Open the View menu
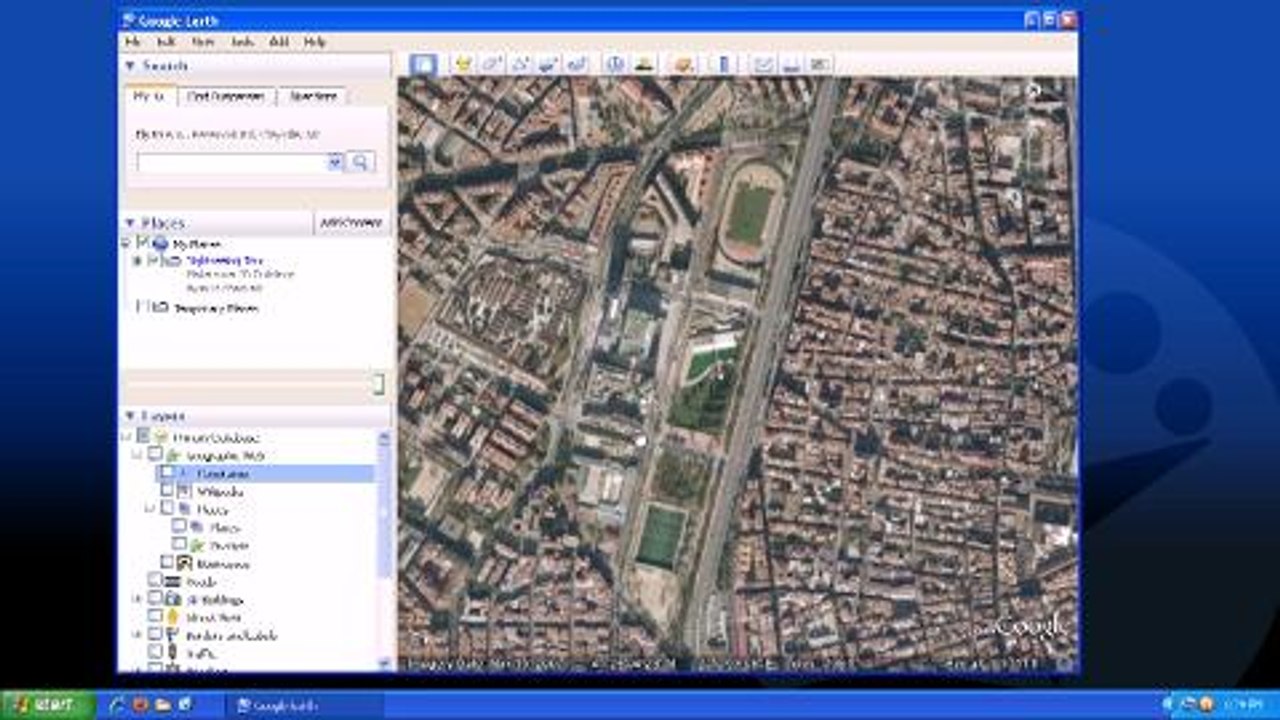Image resolution: width=1280 pixels, height=720 pixels. 203,42
